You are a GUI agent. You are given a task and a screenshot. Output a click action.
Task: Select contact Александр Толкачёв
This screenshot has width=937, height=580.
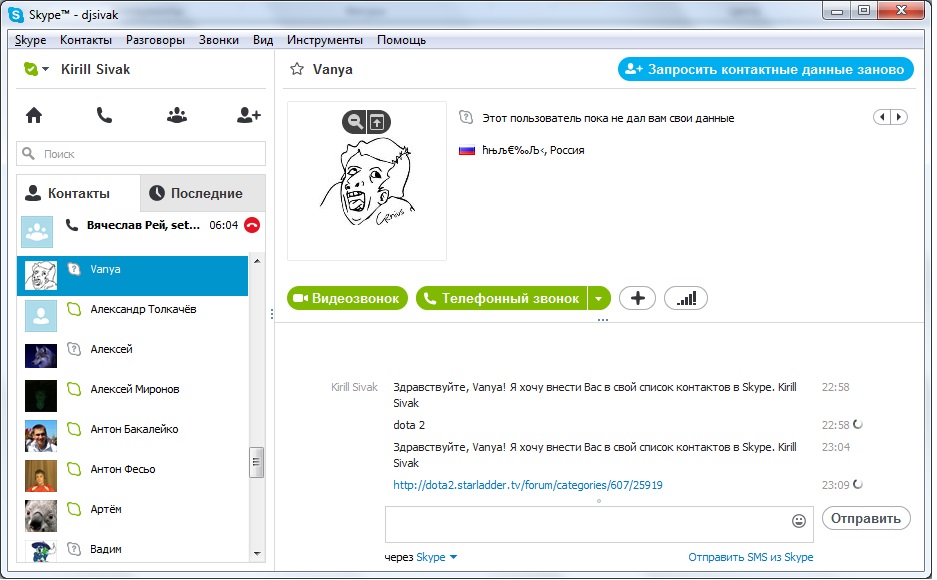coord(133,316)
